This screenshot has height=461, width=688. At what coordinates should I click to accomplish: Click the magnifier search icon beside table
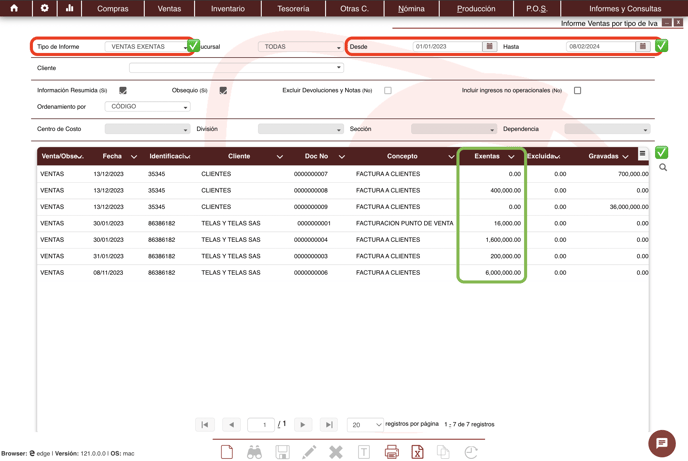point(663,167)
